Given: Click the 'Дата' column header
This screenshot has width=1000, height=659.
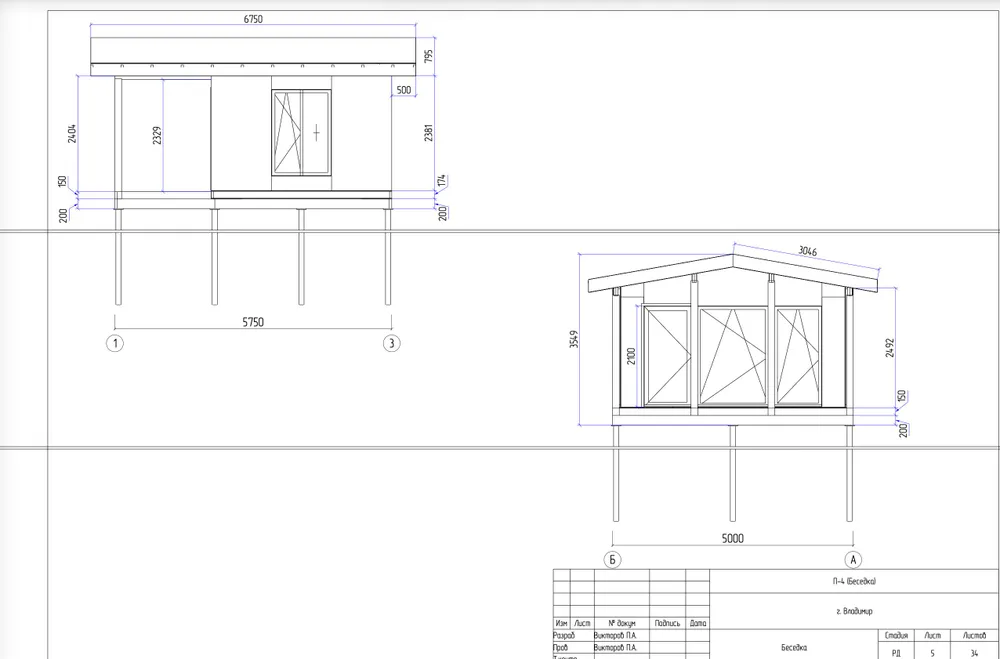Looking at the screenshot, I should click(698, 623).
